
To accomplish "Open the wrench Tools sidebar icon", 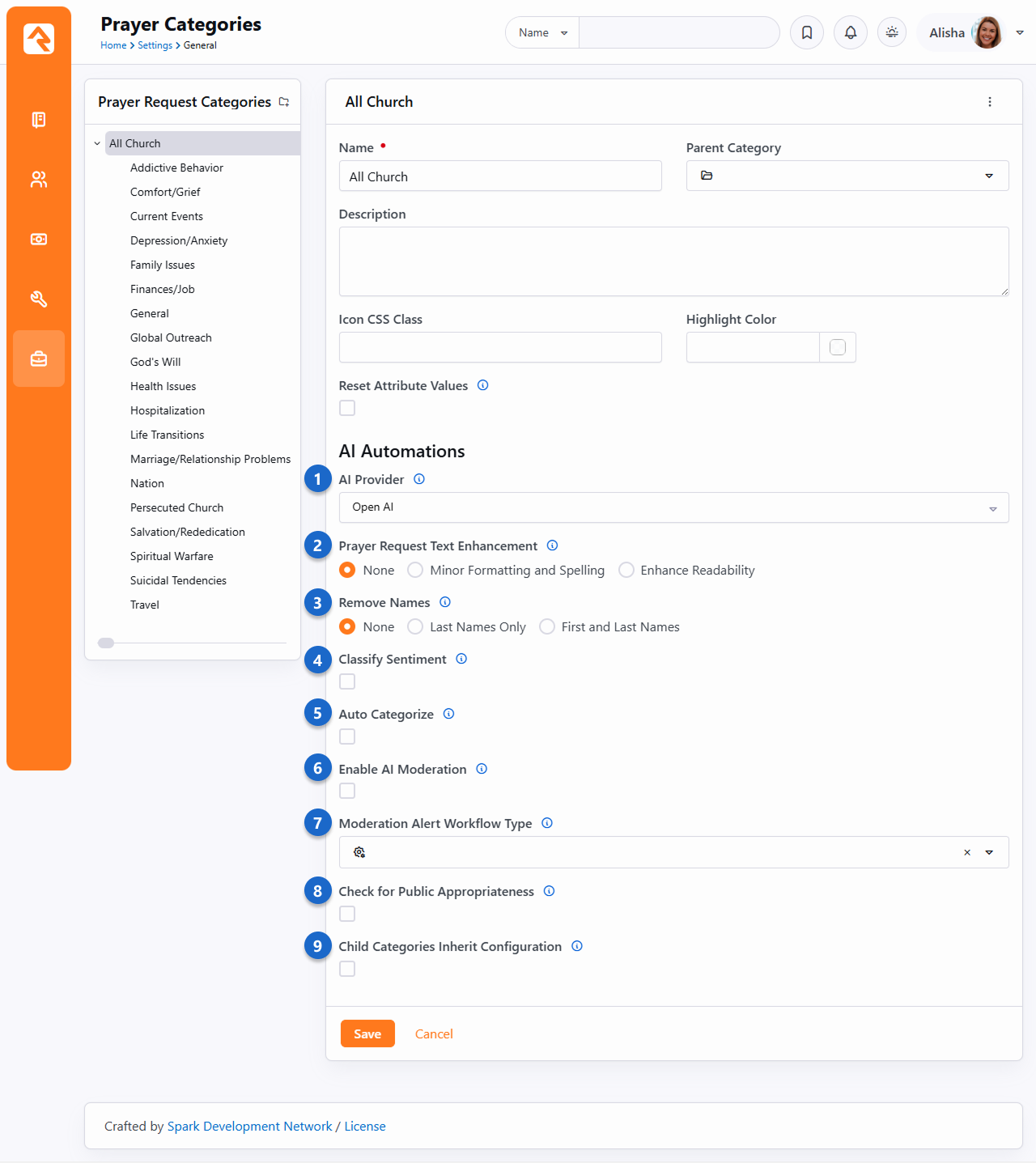I will pos(39,299).
